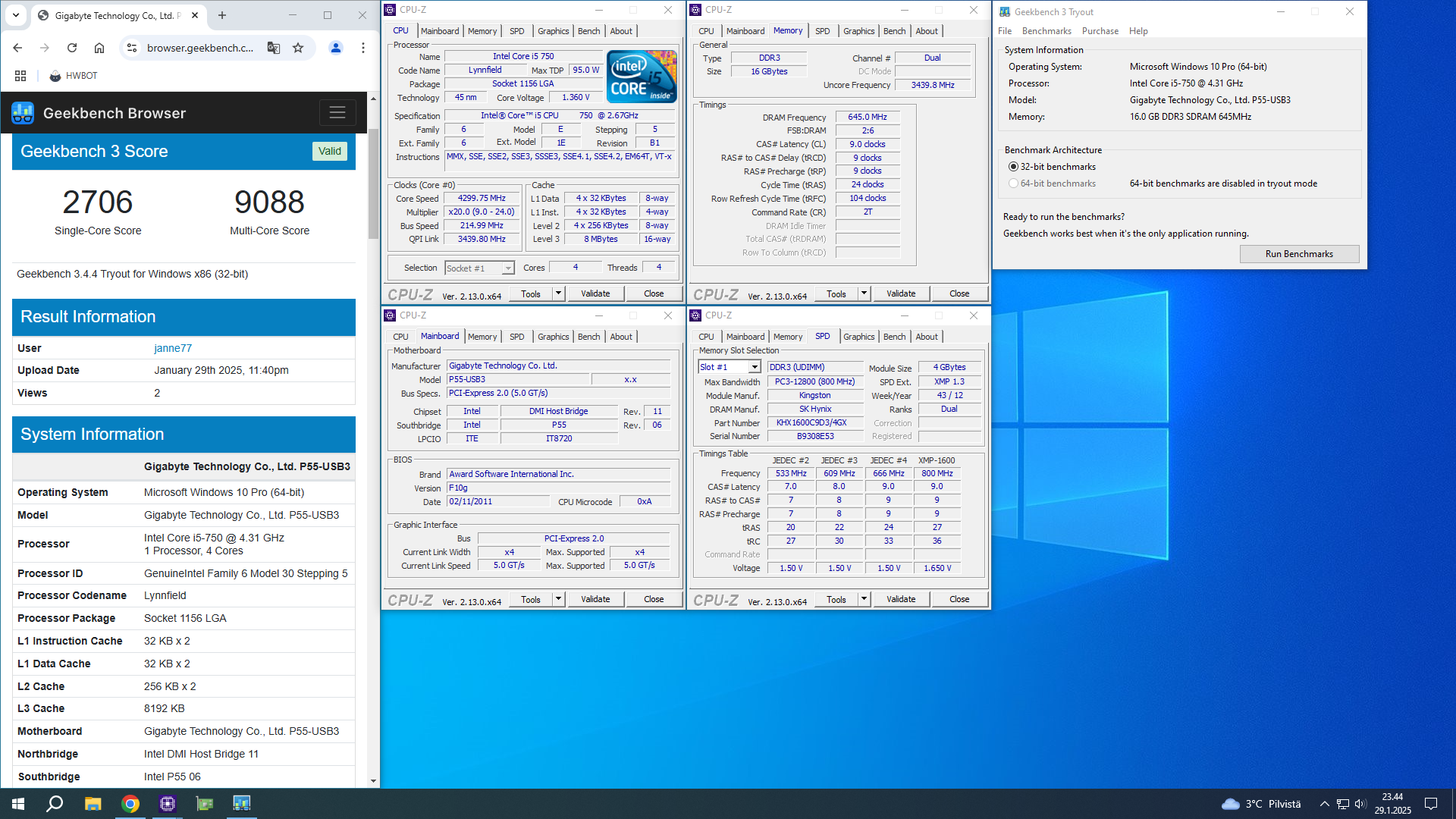This screenshot has width=1456, height=819.
Task: Switch to Chrome in the taskbar
Action: pos(130,804)
